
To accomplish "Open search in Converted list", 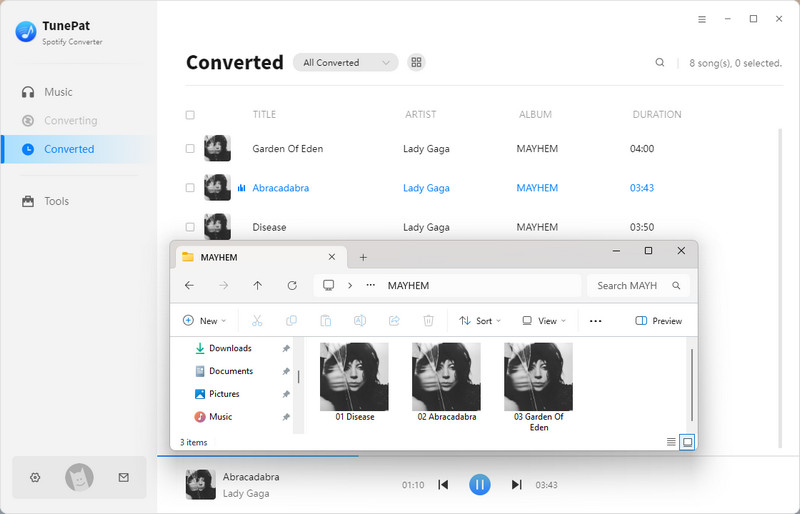I will (x=660, y=62).
